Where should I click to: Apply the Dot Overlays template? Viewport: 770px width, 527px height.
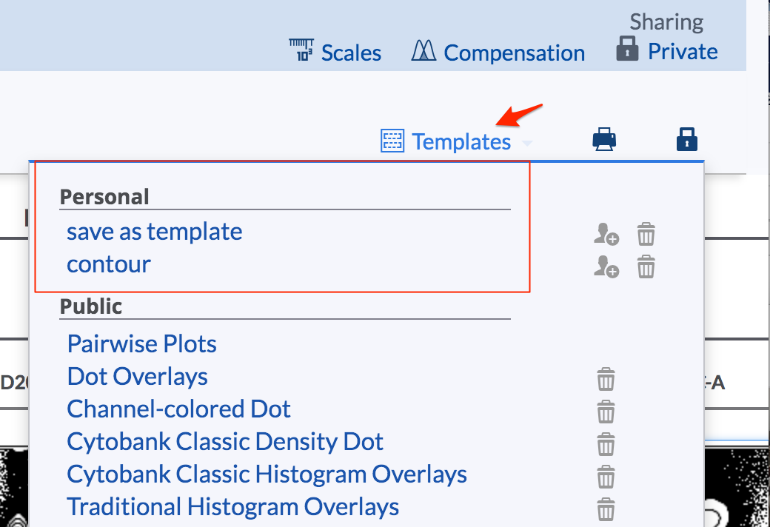[x=138, y=377]
